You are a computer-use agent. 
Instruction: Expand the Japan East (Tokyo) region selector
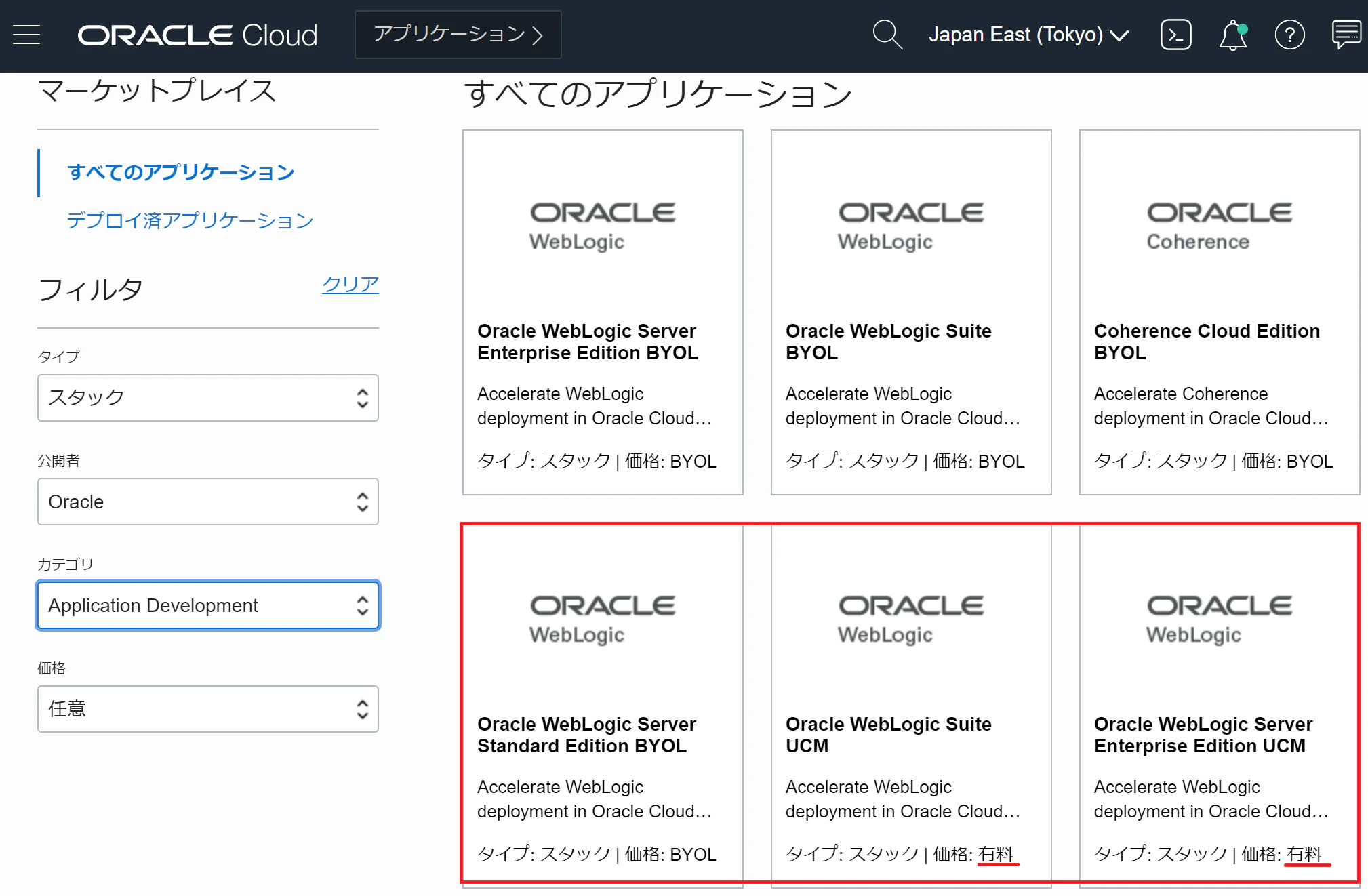1028,35
